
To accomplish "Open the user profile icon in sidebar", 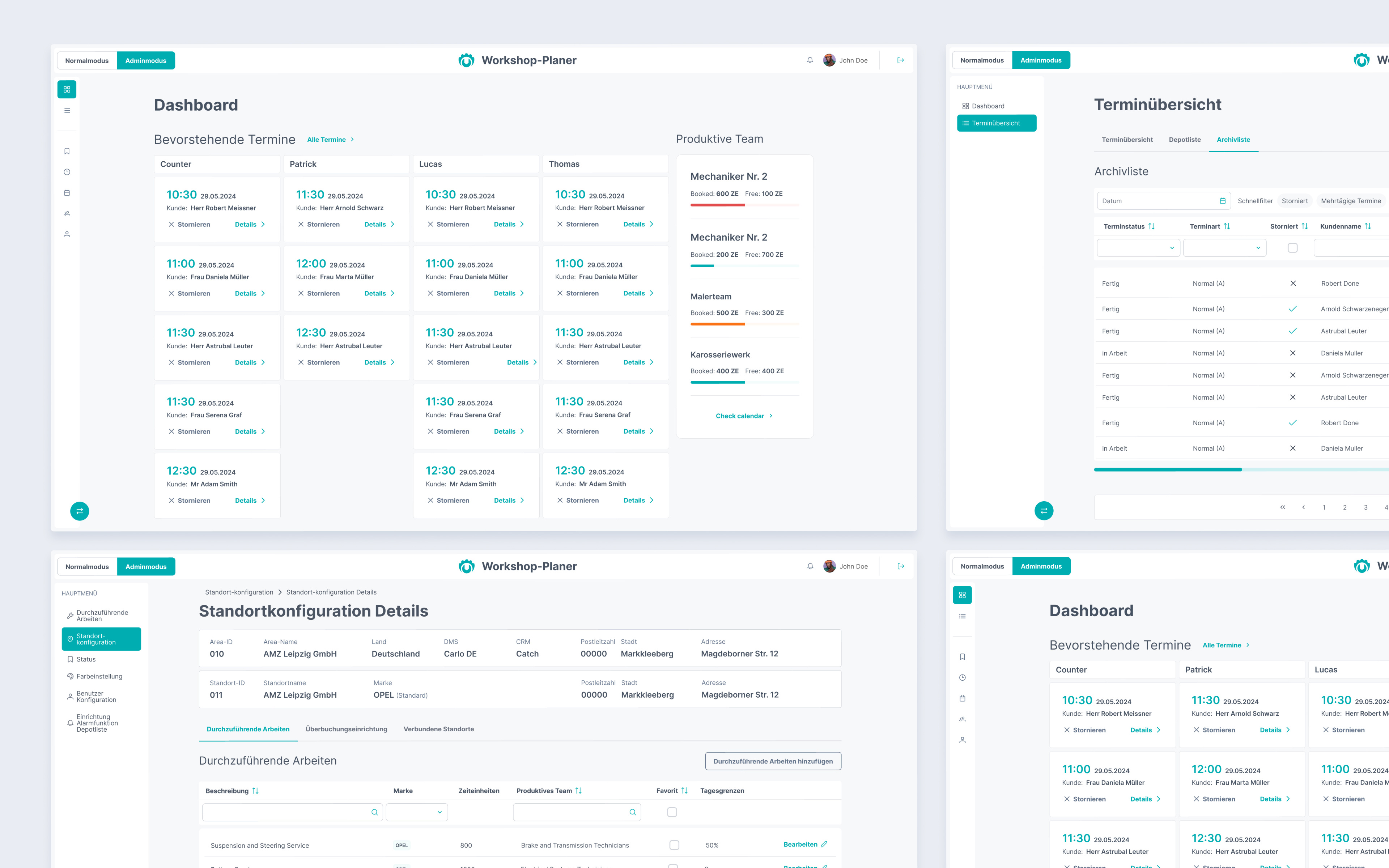I will [x=67, y=234].
